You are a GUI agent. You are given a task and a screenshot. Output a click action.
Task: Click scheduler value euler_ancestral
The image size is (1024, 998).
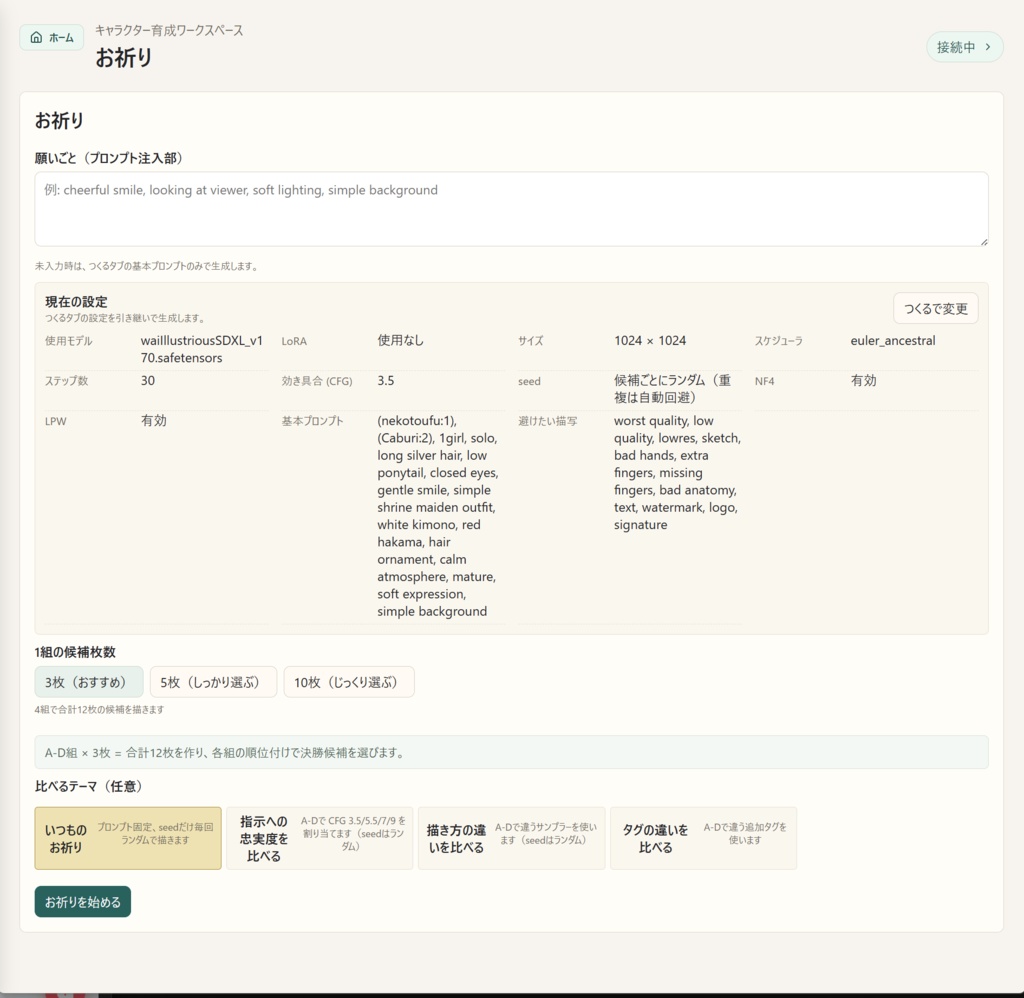(x=893, y=340)
